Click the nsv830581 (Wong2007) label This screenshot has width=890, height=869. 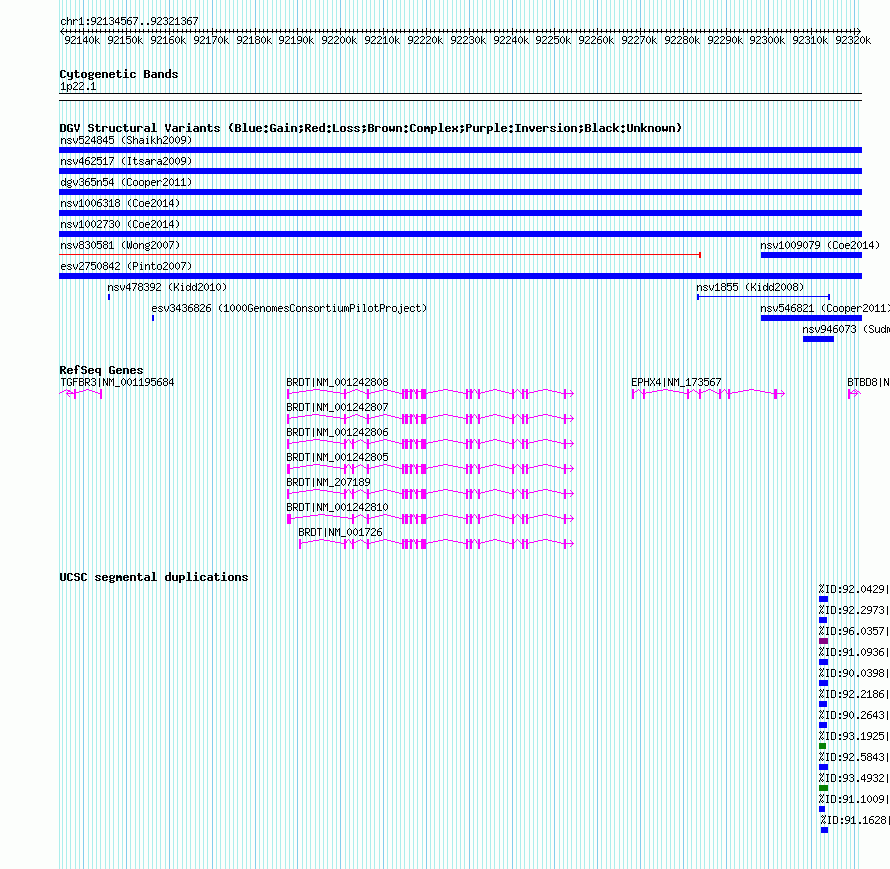120,245
